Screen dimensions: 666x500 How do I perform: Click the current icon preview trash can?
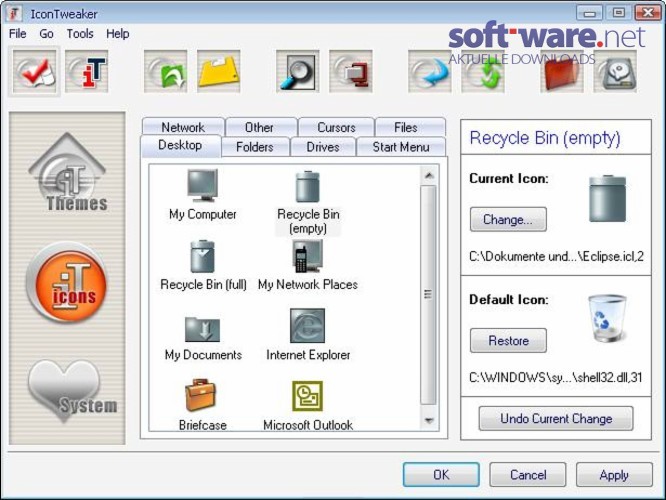pyautogui.click(x=607, y=199)
